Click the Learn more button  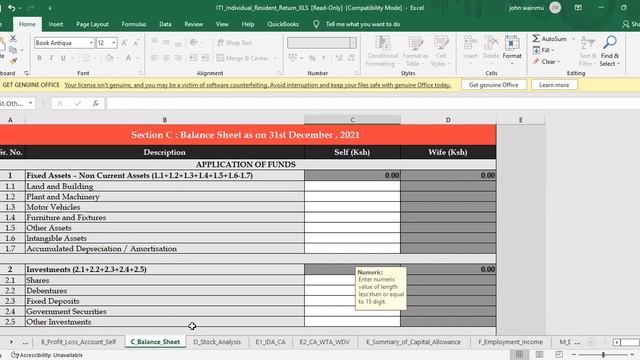point(554,85)
